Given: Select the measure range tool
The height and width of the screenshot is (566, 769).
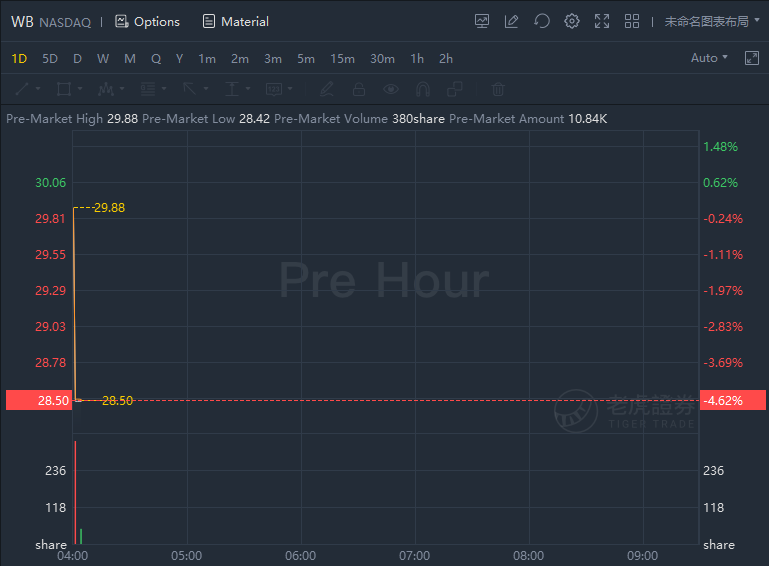Looking at the screenshot, I should [232, 89].
